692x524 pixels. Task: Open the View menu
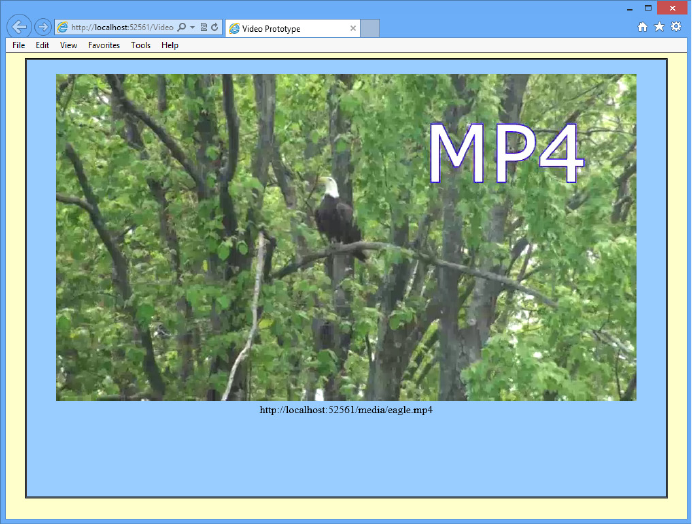(68, 45)
